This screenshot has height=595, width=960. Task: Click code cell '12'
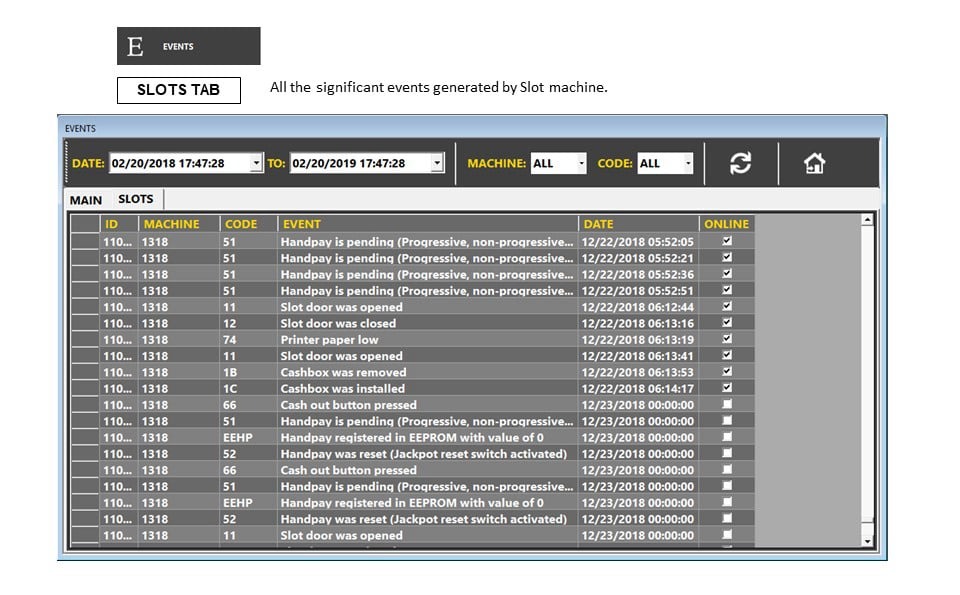pos(249,323)
